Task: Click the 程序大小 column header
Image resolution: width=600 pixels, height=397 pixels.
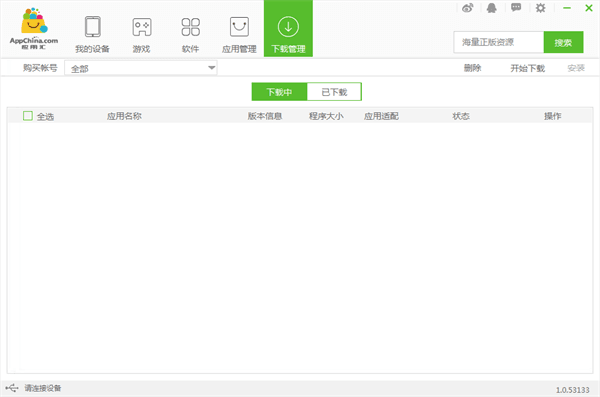Action: [326, 116]
